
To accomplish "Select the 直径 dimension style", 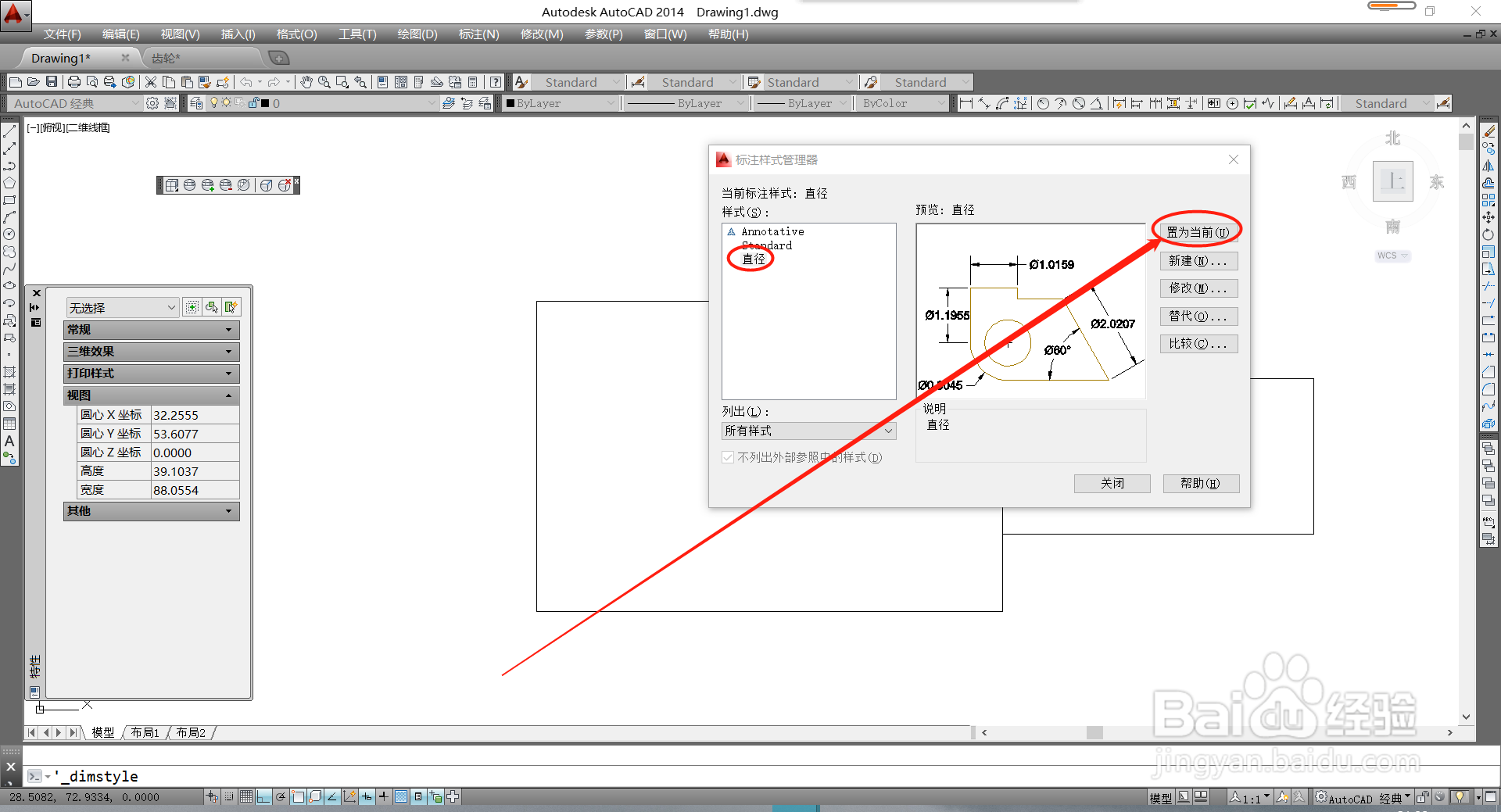I will (x=754, y=259).
